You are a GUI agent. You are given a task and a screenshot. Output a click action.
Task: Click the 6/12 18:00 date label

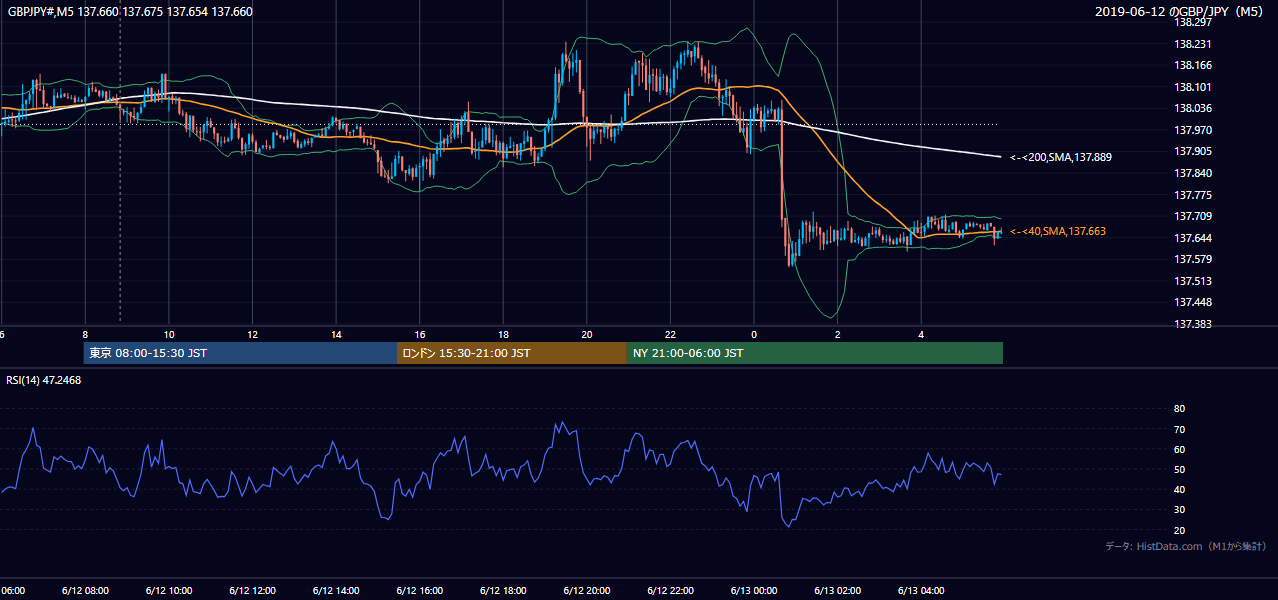pyautogui.click(x=503, y=590)
